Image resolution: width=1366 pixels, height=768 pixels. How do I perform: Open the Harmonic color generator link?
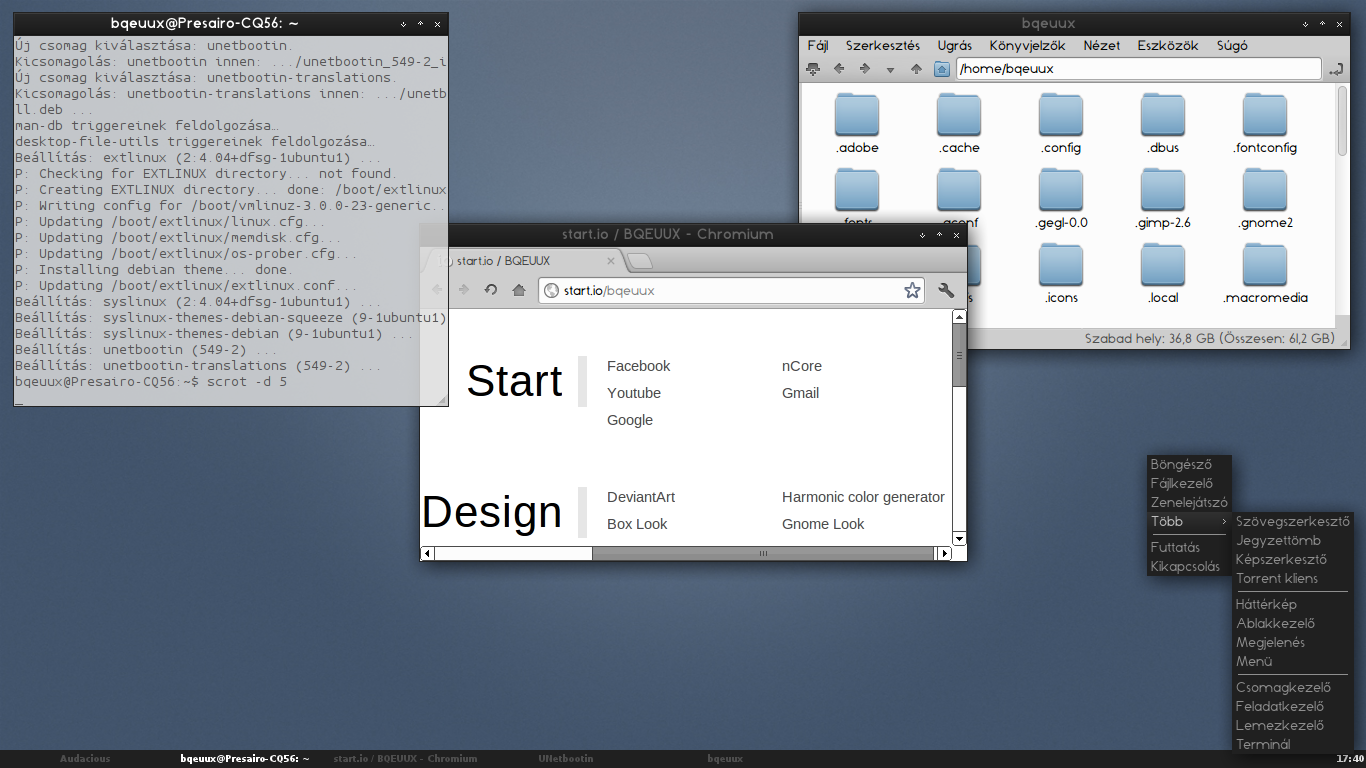[863, 497]
